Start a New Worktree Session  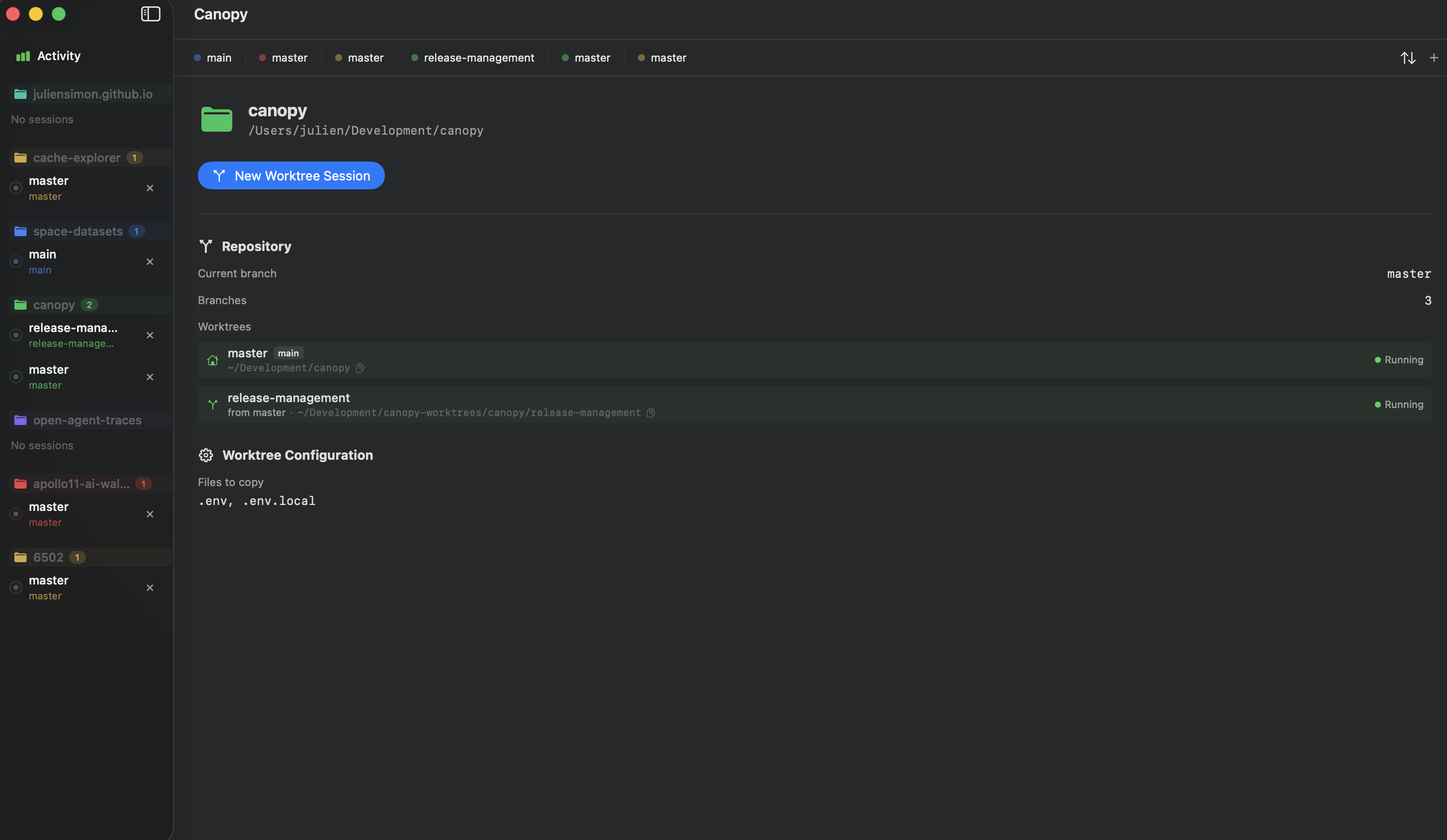point(291,175)
